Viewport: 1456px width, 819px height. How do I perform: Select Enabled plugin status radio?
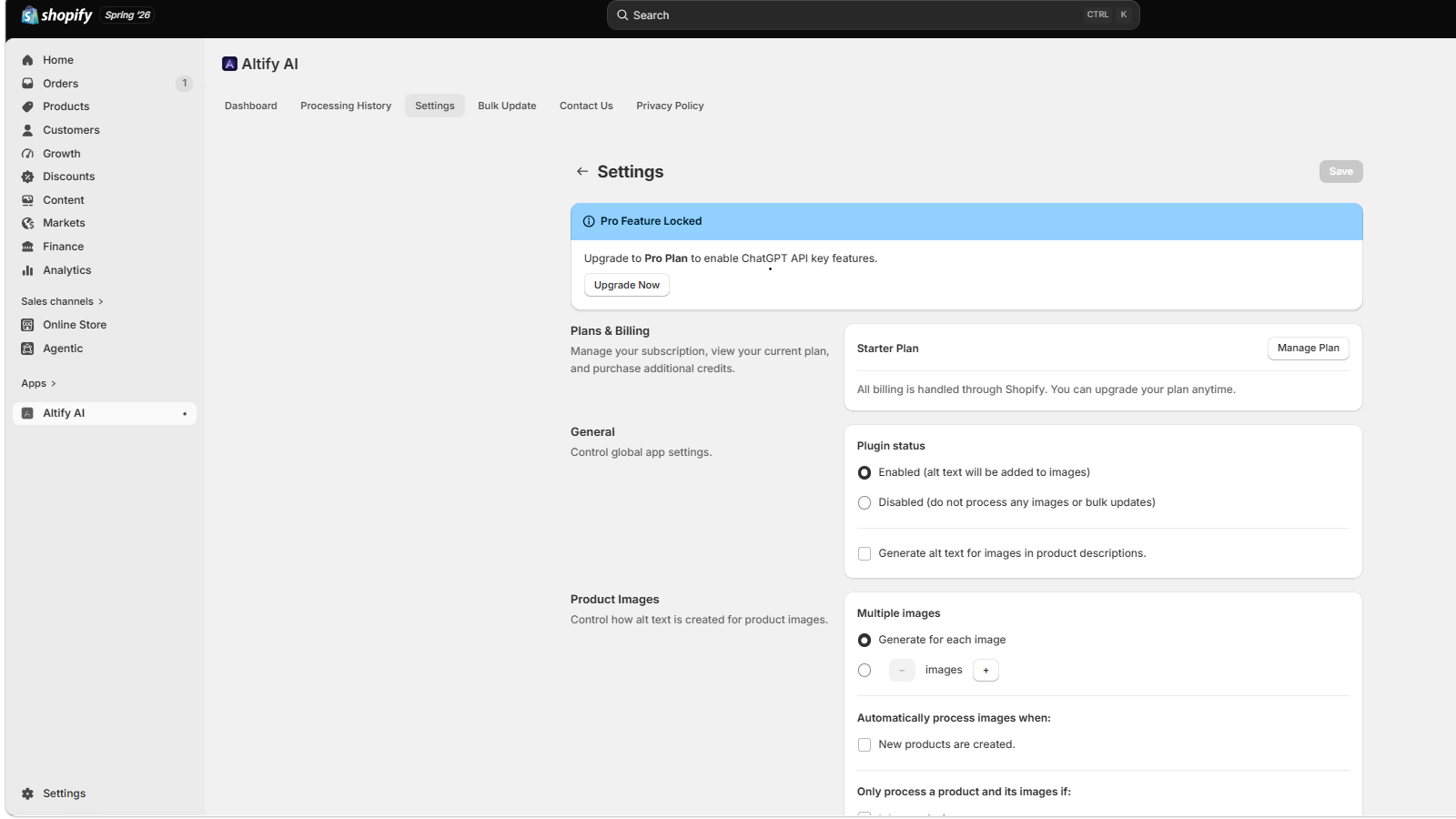864,473
